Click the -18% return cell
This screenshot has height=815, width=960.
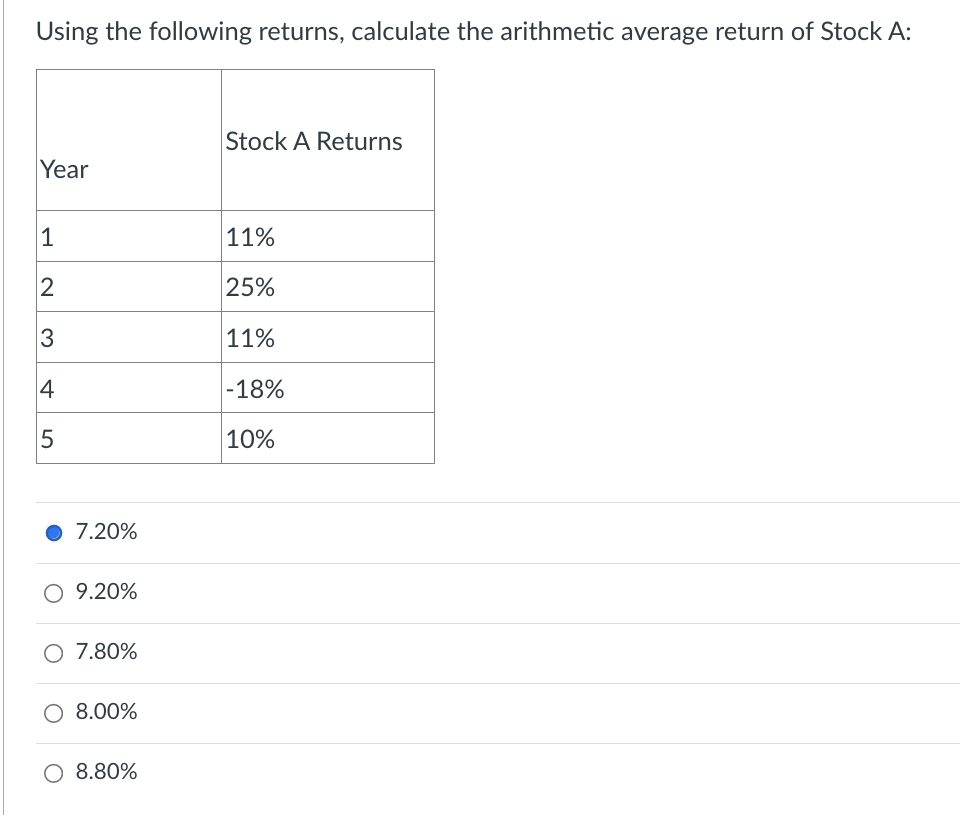pos(328,389)
